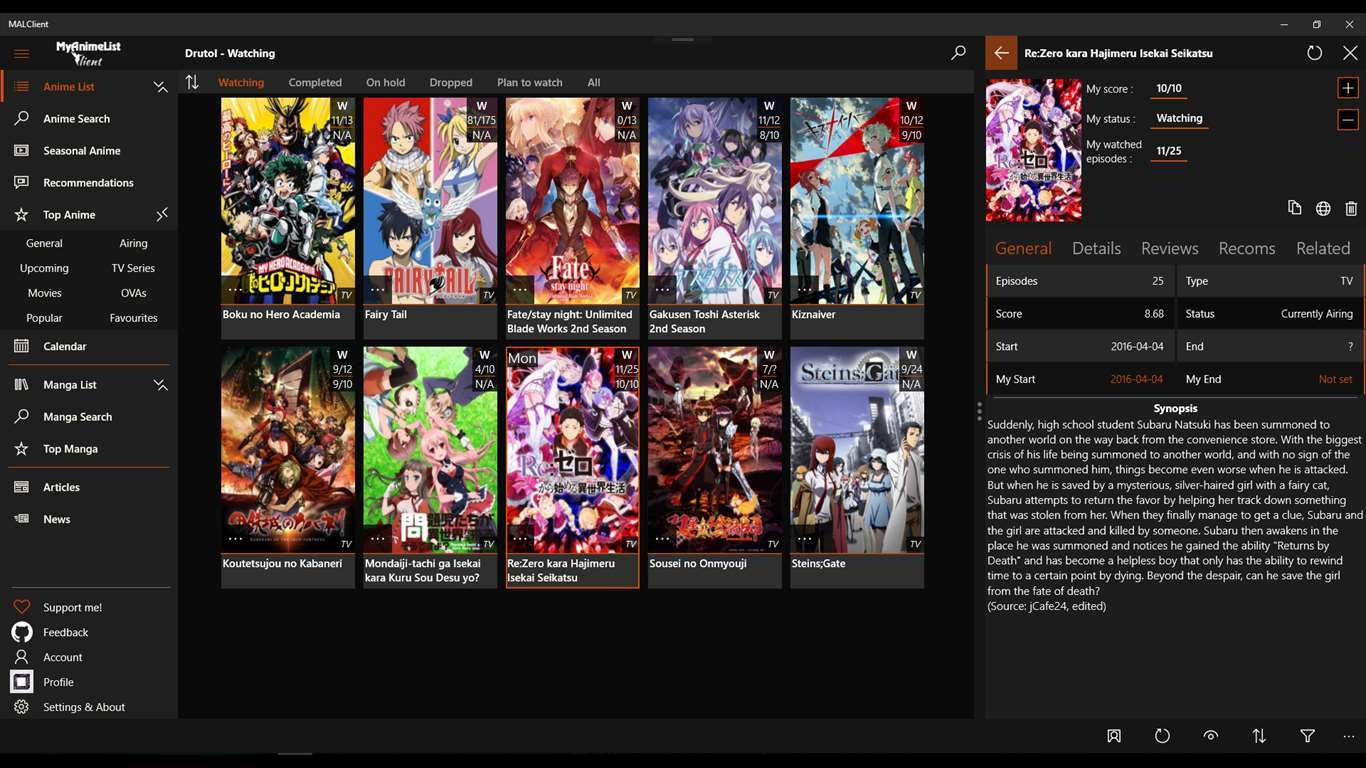Open the Reviews tab in details
The height and width of the screenshot is (768, 1366).
pos(1169,248)
